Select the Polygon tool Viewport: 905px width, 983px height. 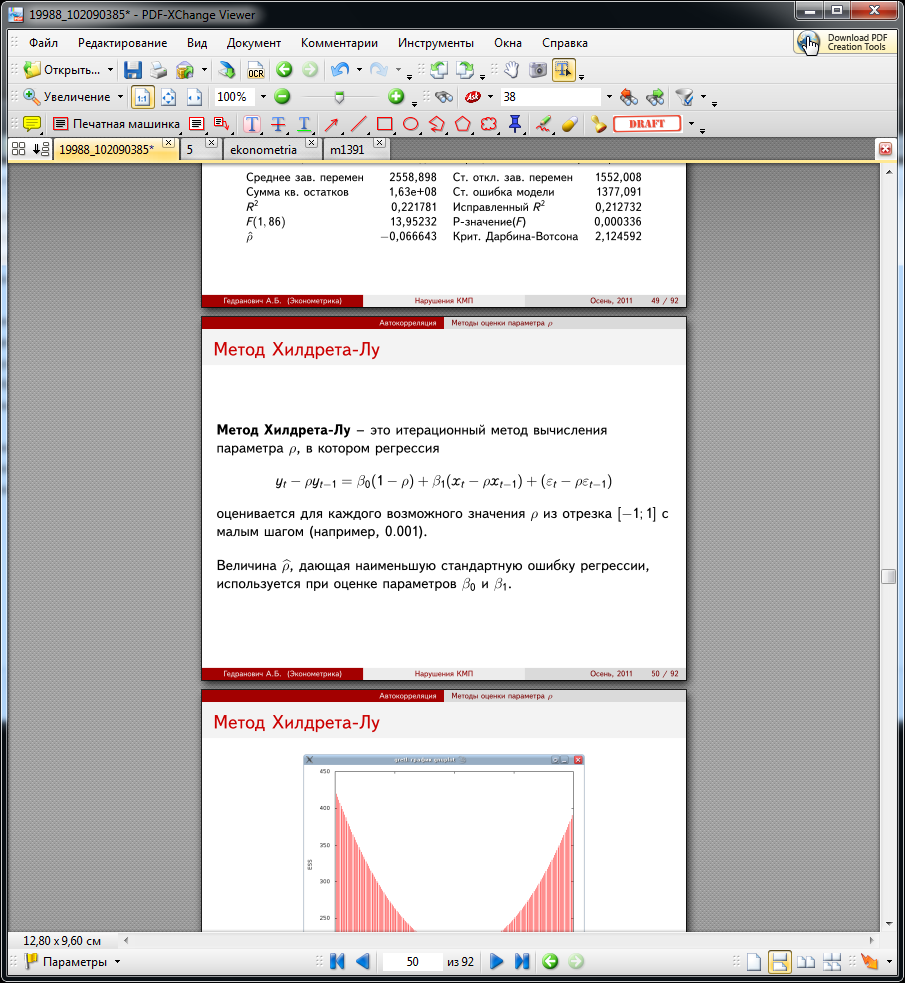click(x=463, y=124)
